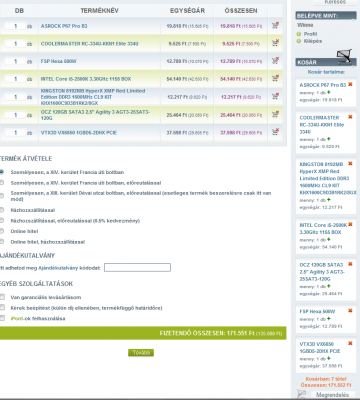The image size is (360, 400).
Task: Check iPont-ok felhasználása checkbox
Action: click(x=2, y=318)
